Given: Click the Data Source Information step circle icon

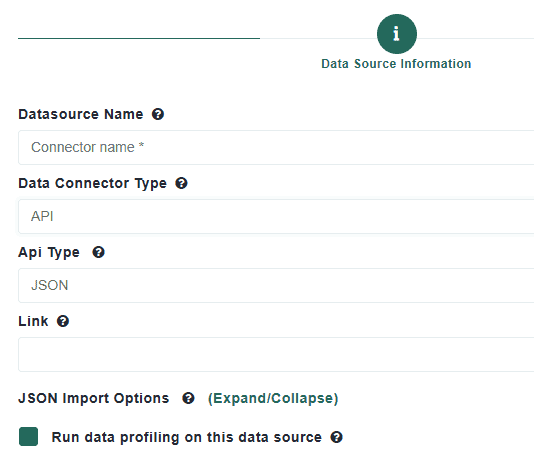Looking at the screenshot, I should (396, 34).
